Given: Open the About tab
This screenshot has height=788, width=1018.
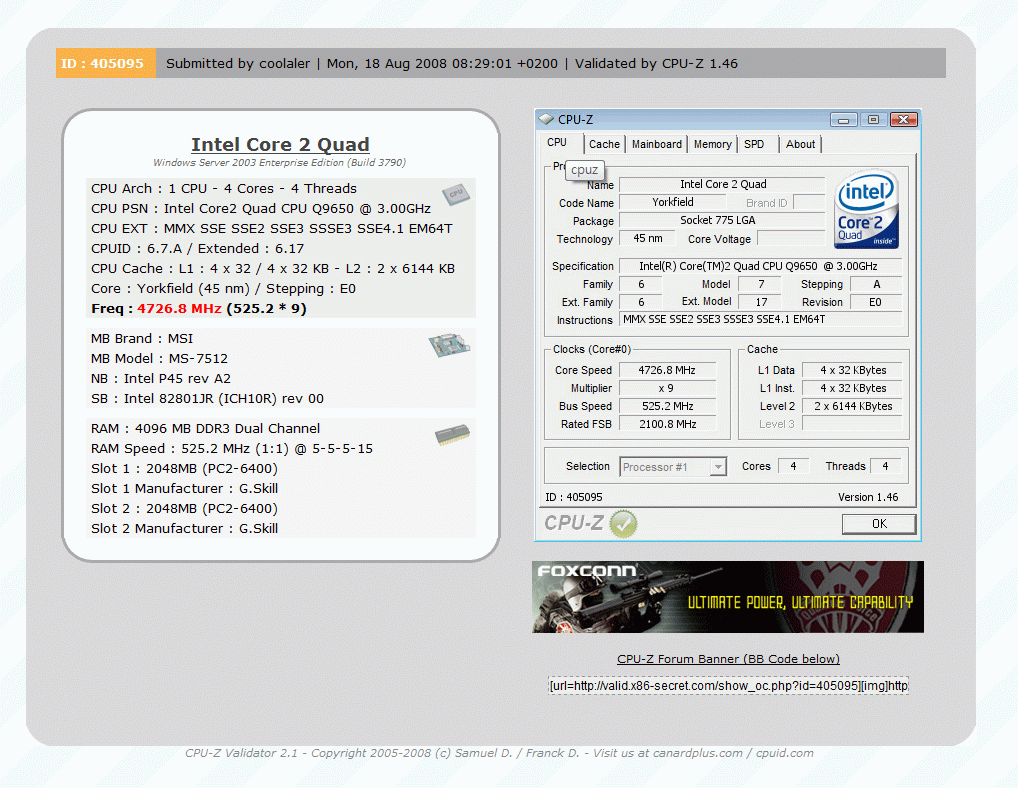Looking at the screenshot, I should click(x=800, y=144).
